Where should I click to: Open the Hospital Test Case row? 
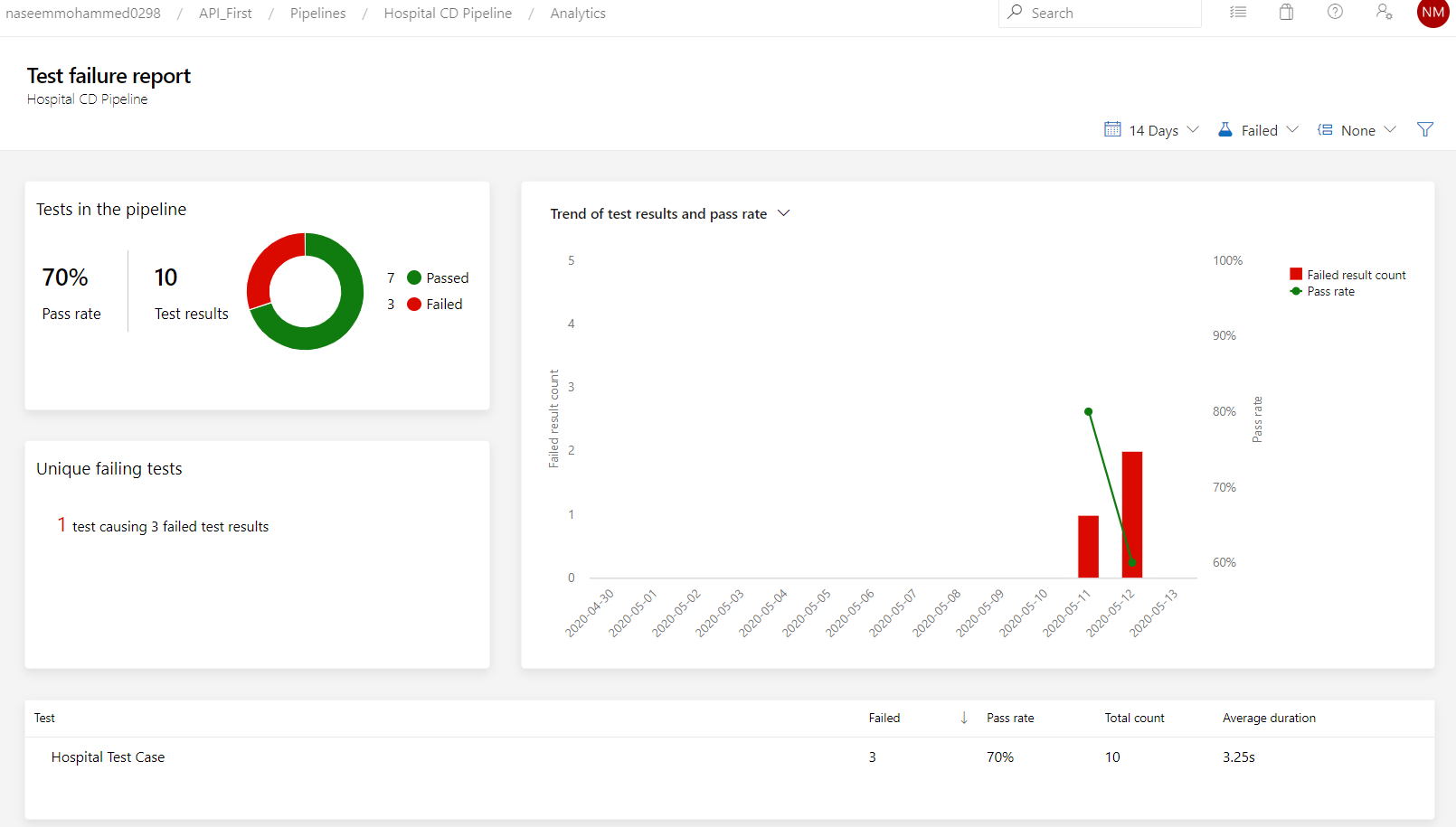click(729, 757)
